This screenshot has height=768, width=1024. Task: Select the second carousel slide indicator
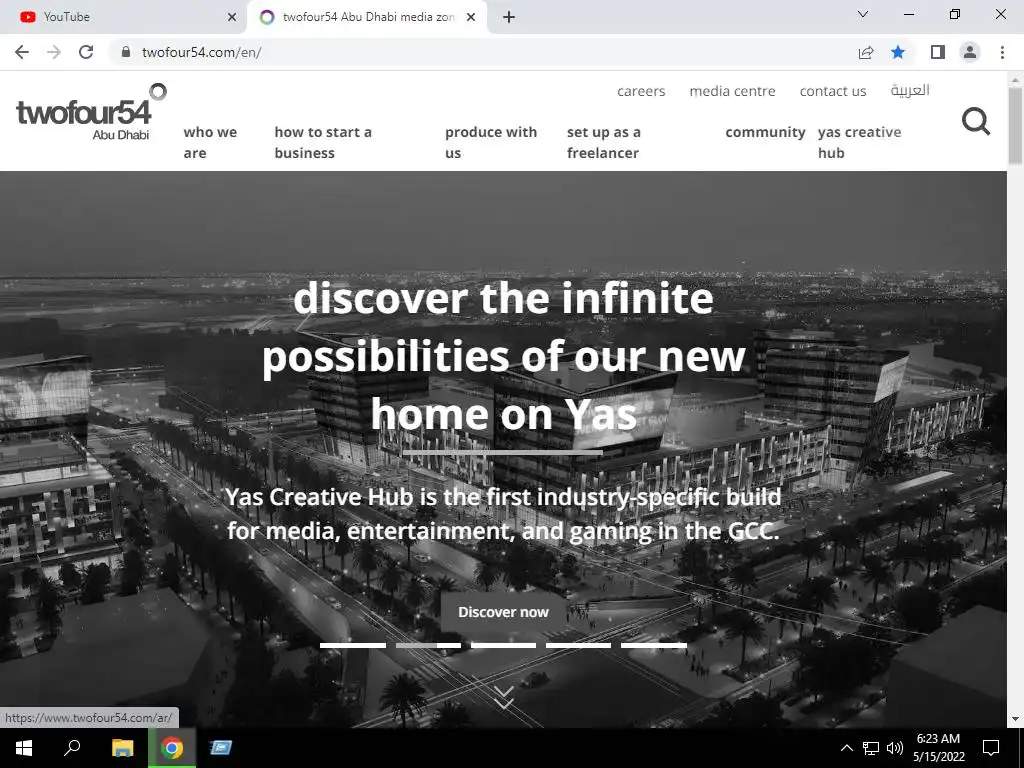pos(428,645)
